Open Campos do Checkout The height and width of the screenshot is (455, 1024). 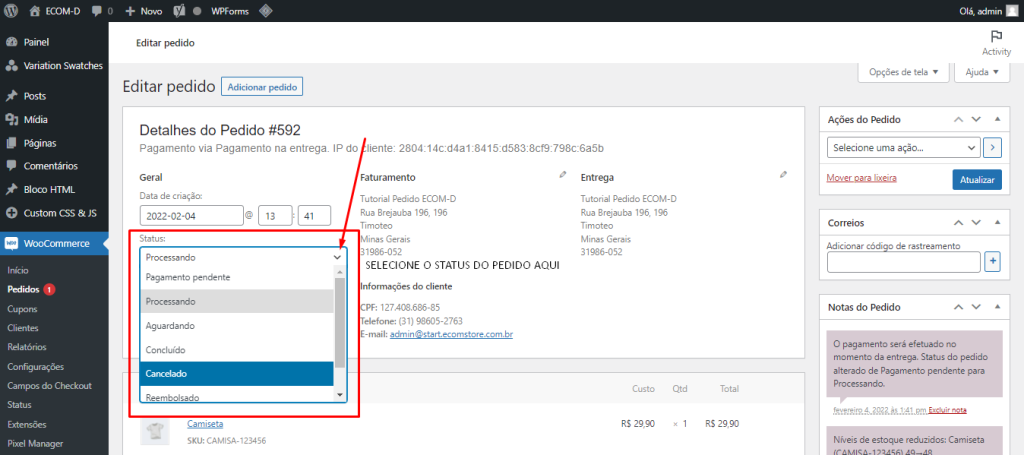(49, 386)
